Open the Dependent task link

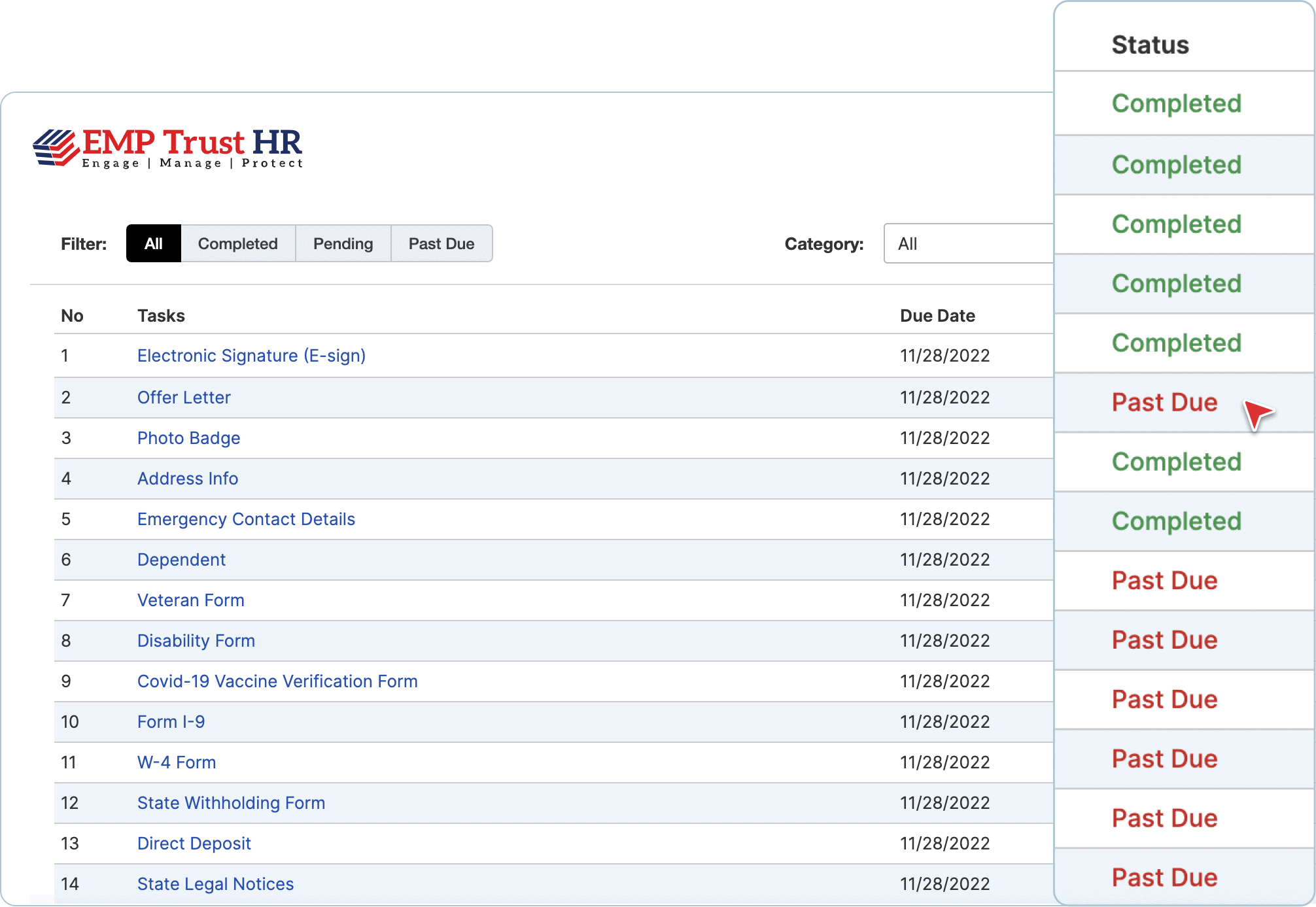pyautogui.click(x=181, y=560)
